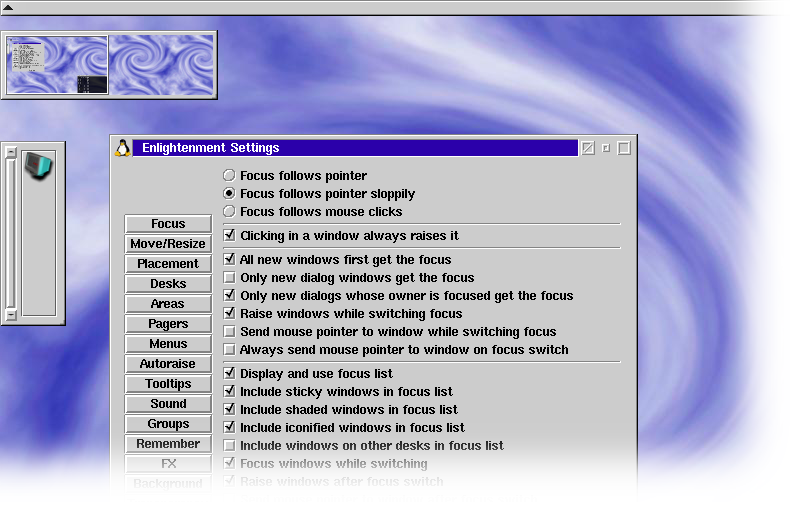
Task: Select Focus follows pointer sloppily radio
Action: click(229, 193)
